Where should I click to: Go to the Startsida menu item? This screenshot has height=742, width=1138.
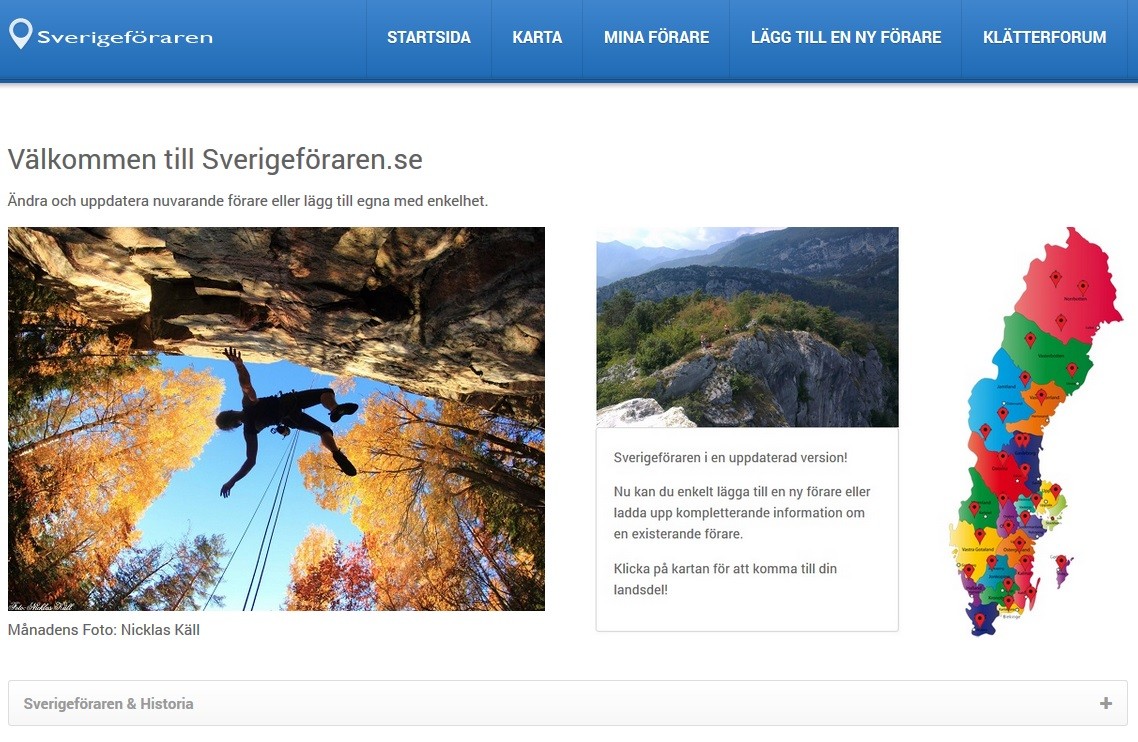pos(428,38)
